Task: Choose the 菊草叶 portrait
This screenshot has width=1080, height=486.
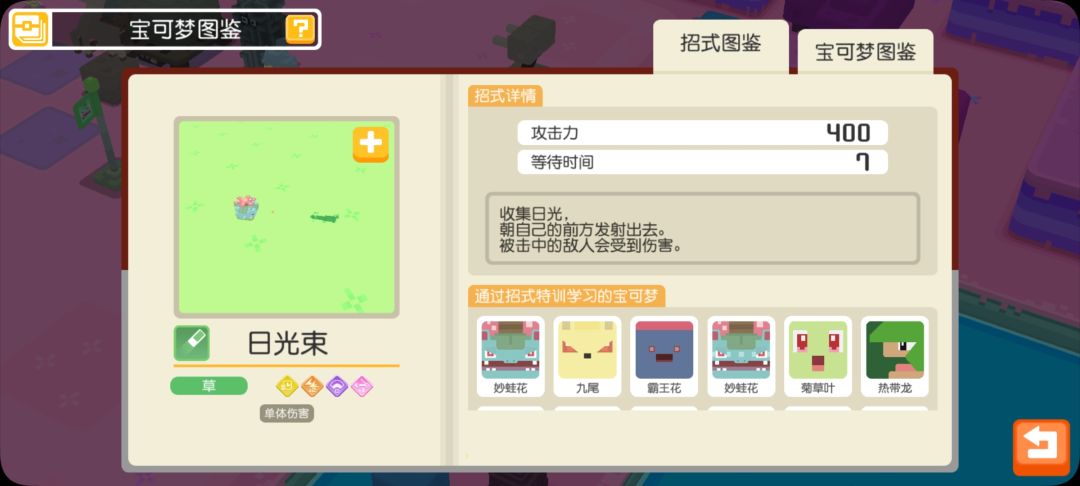Action: coord(818,356)
